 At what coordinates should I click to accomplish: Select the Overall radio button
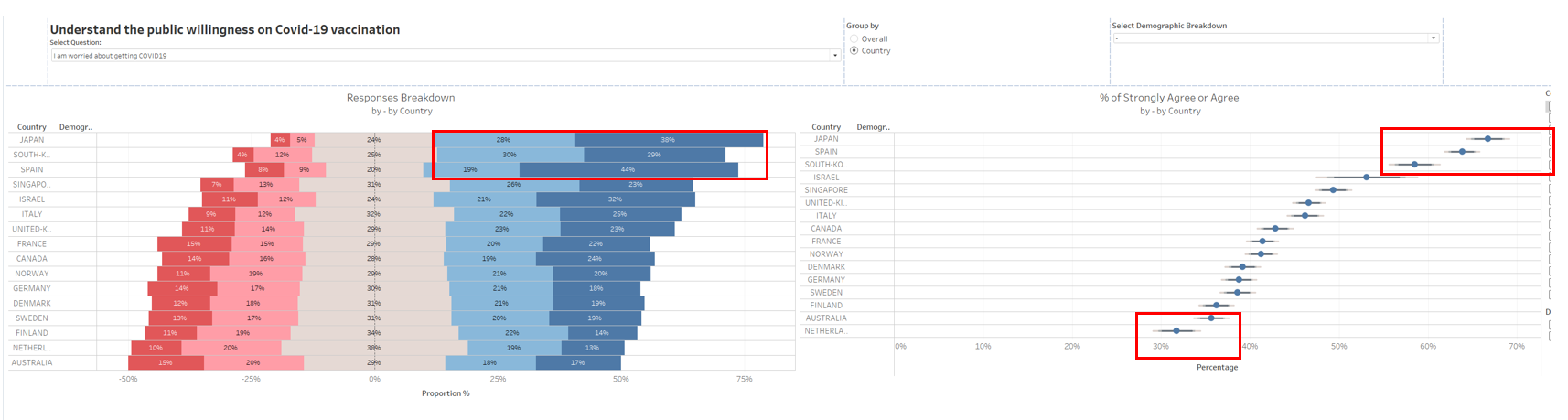(854, 39)
